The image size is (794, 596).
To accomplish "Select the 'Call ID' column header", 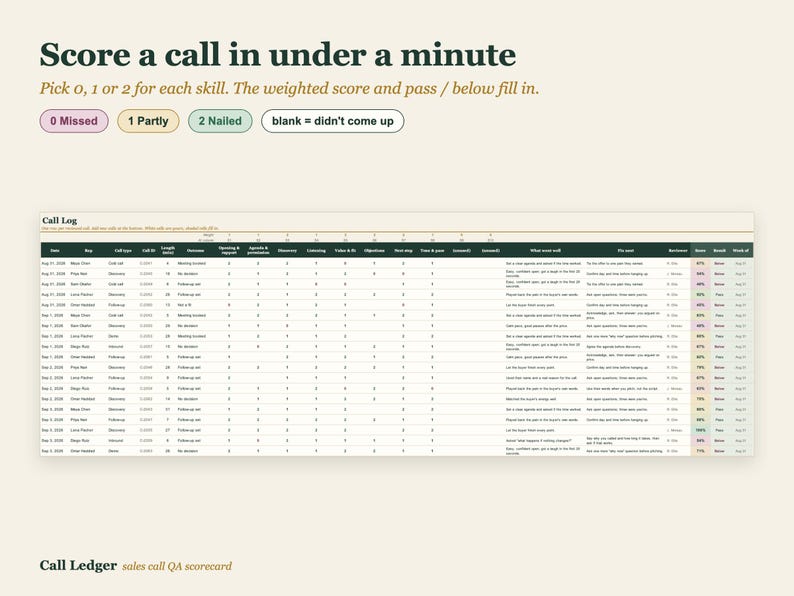I will click(x=148, y=250).
